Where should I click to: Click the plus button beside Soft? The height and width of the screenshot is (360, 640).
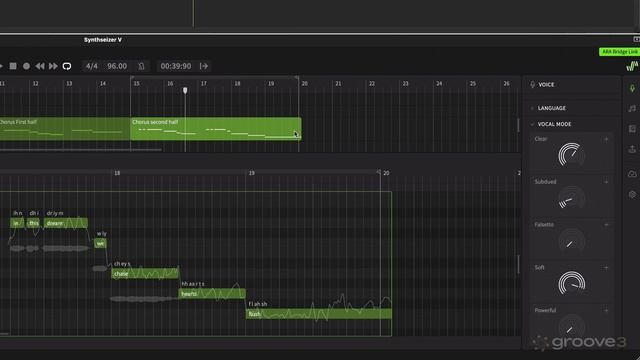click(606, 268)
